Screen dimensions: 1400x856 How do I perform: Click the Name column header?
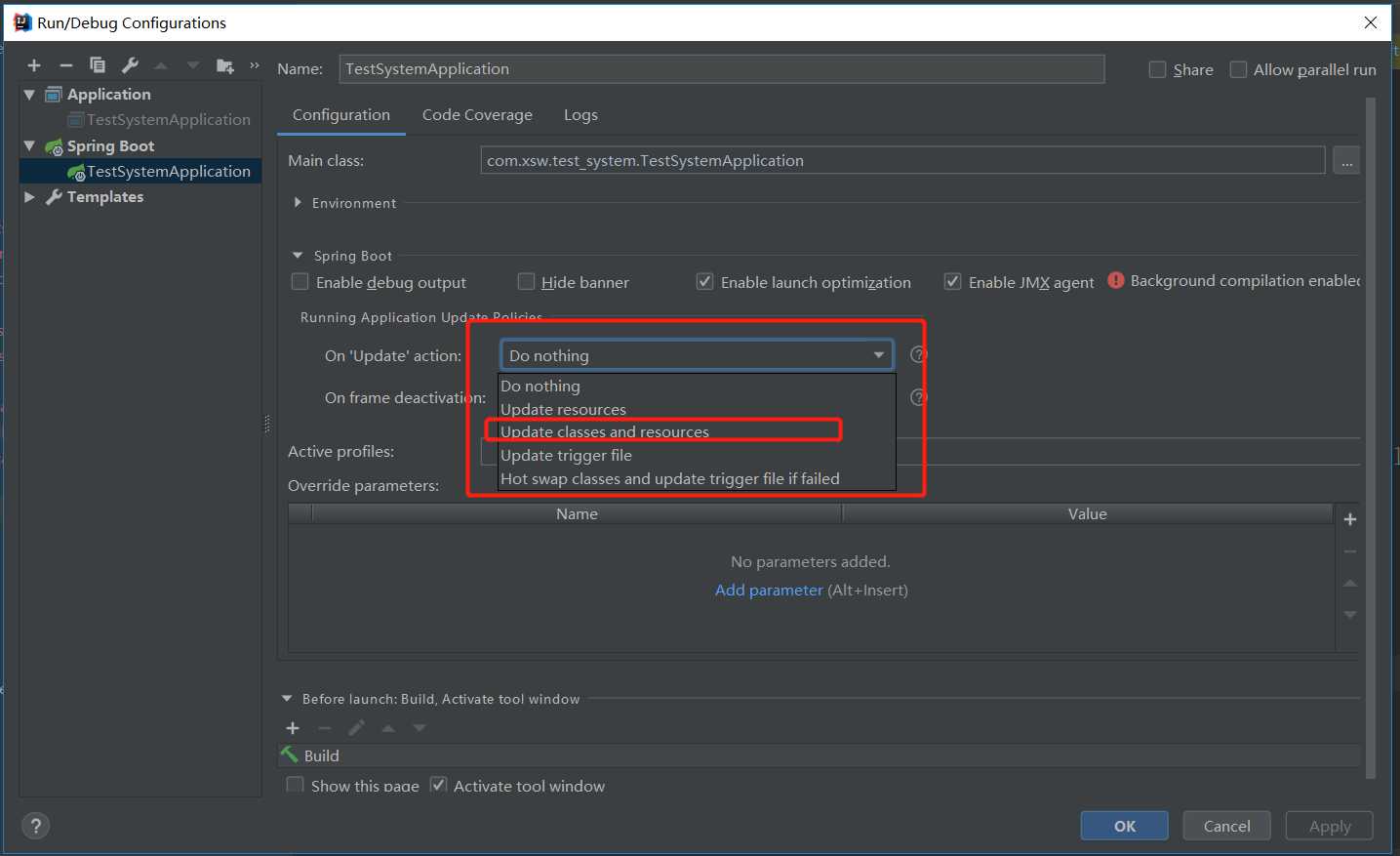[577, 513]
